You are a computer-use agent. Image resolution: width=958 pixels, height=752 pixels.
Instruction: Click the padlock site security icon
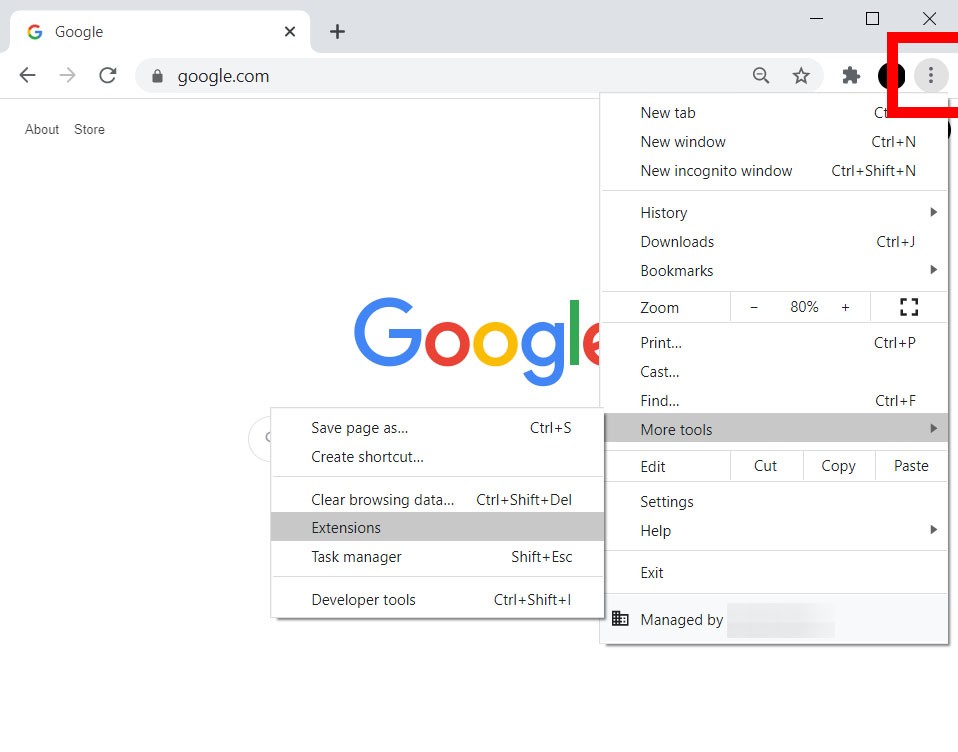click(157, 75)
